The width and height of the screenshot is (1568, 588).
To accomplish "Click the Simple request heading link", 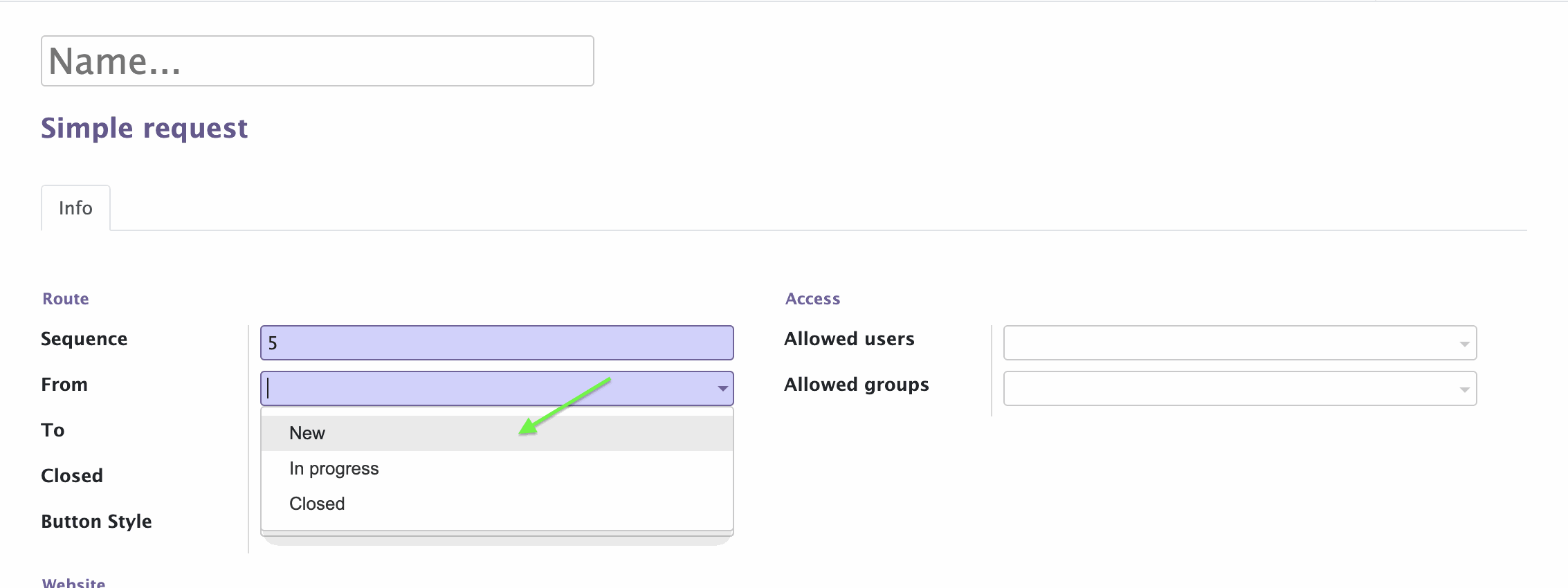I will click(144, 129).
